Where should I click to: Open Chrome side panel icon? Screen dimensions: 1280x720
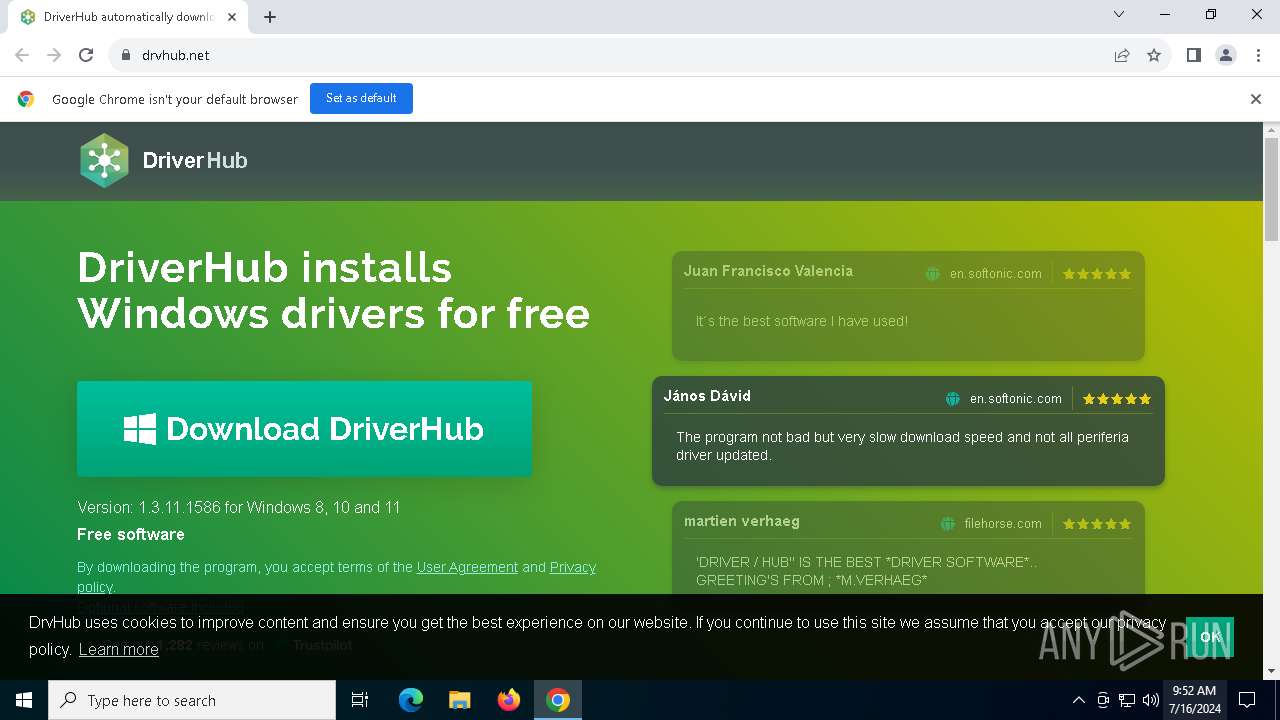(x=1194, y=55)
